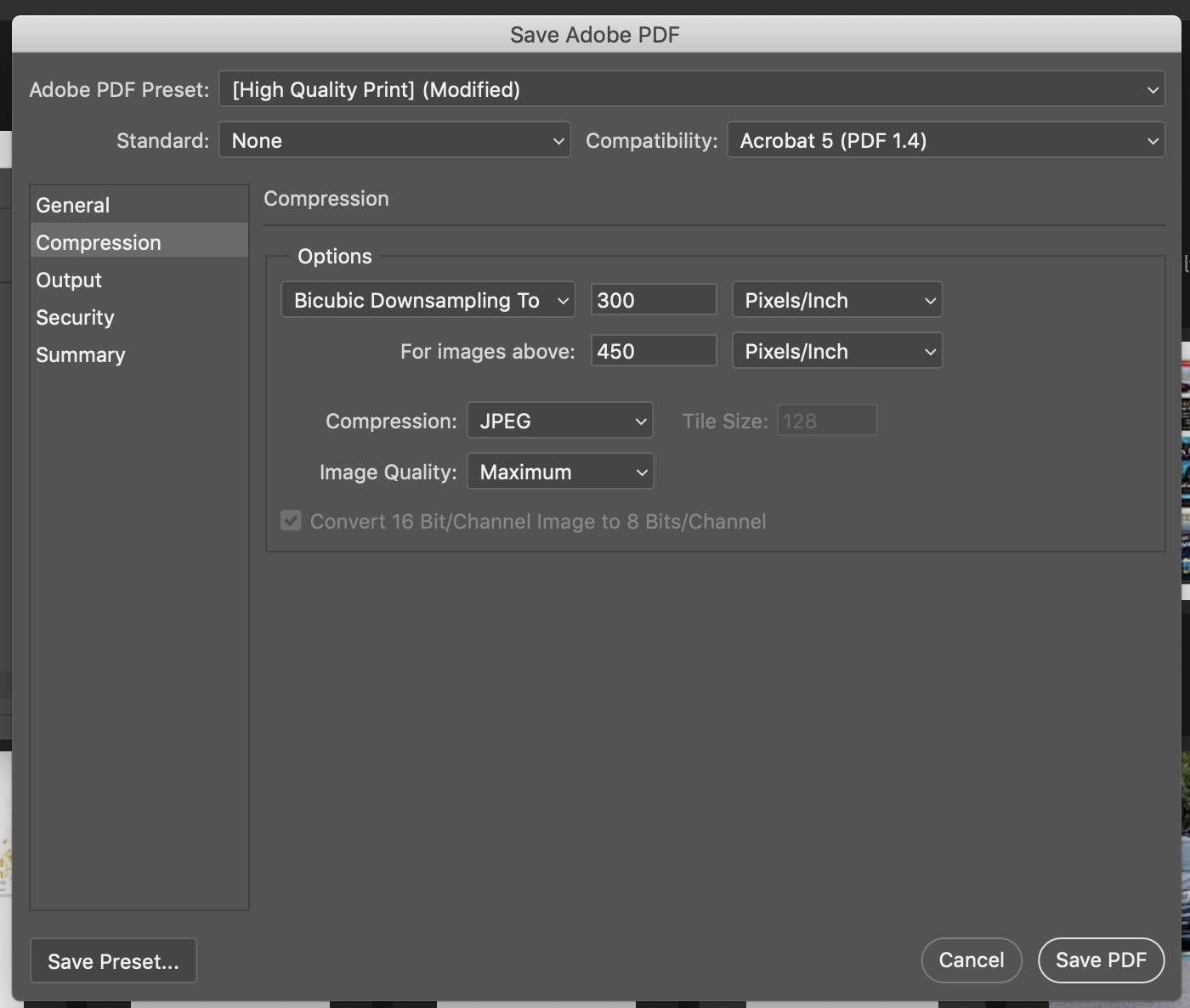Open the Compression method dropdown showing JPEG

pos(559,420)
